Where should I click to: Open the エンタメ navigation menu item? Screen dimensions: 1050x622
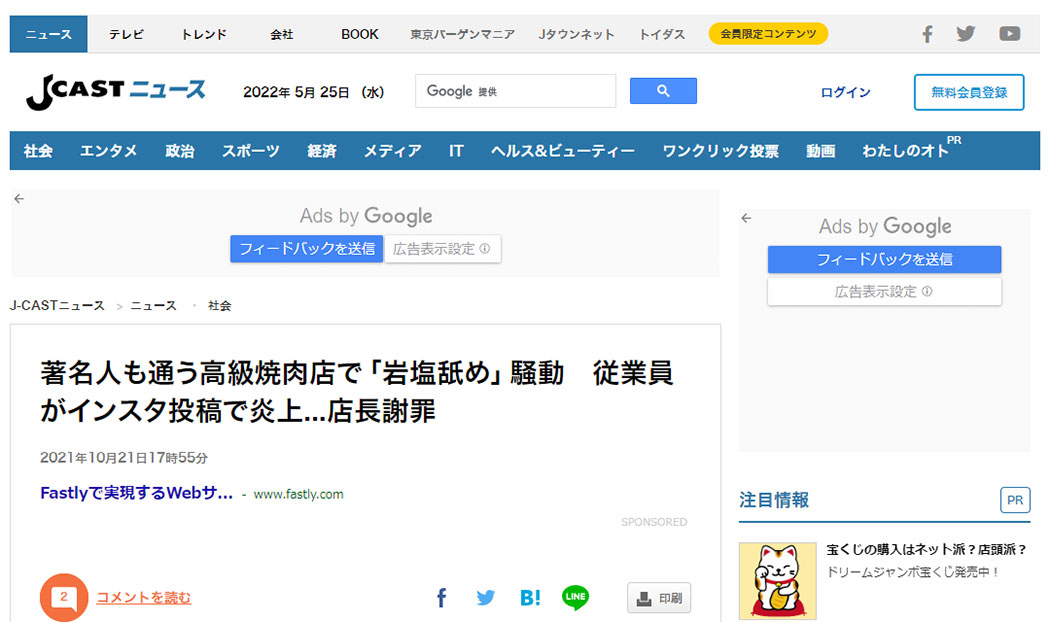coord(109,151)
